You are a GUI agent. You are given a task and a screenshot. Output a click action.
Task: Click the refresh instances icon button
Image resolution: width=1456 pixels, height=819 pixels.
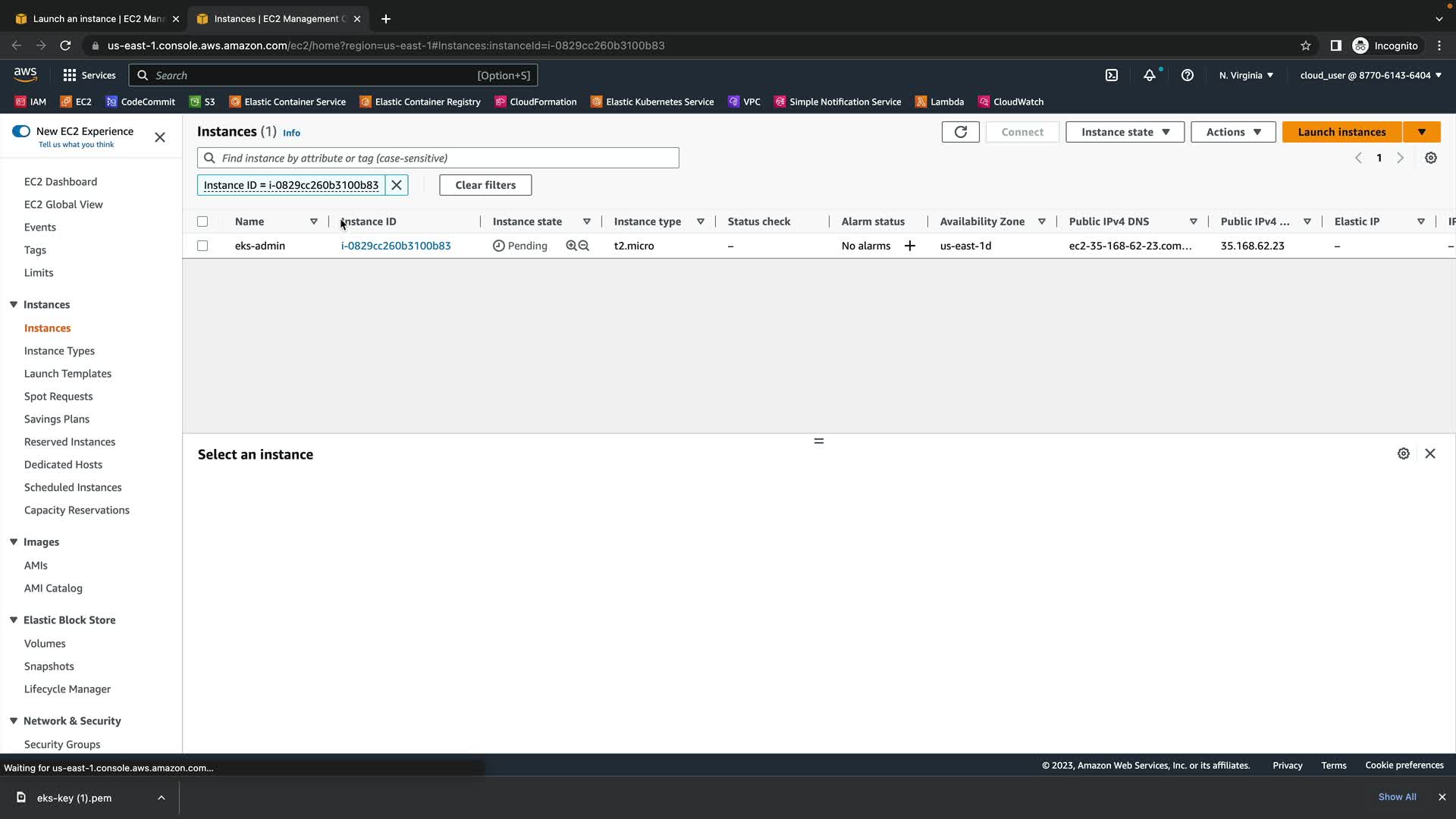coord(960,132)
